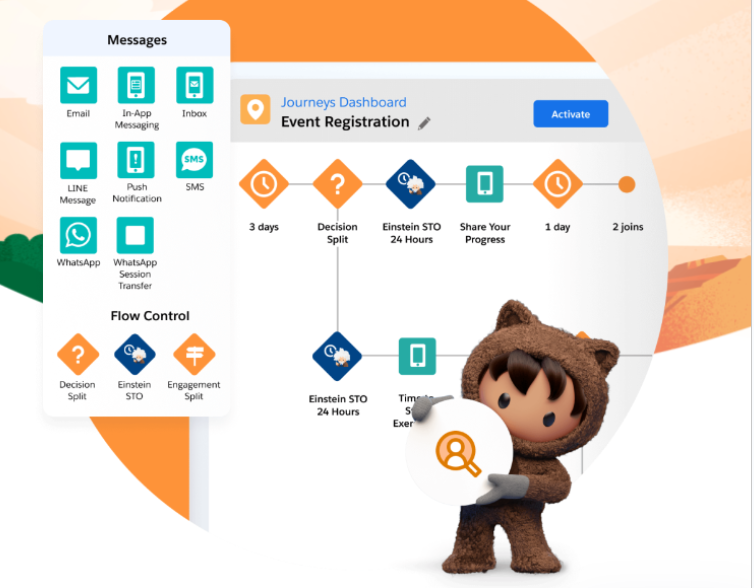Click the Event Registration title
Screen dimensions: 754x588
(345, 122)
